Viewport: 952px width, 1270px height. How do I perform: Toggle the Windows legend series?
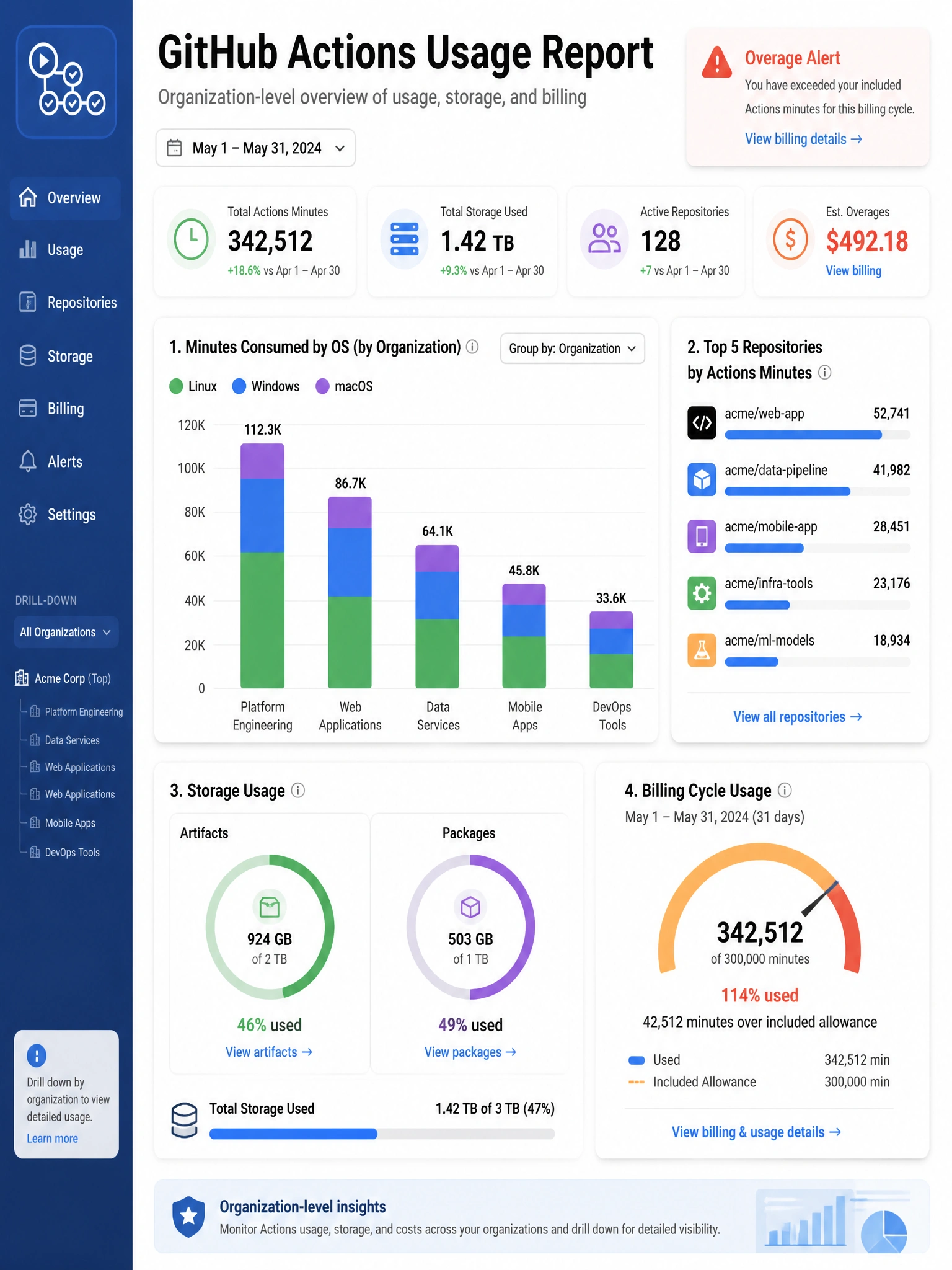266,386
